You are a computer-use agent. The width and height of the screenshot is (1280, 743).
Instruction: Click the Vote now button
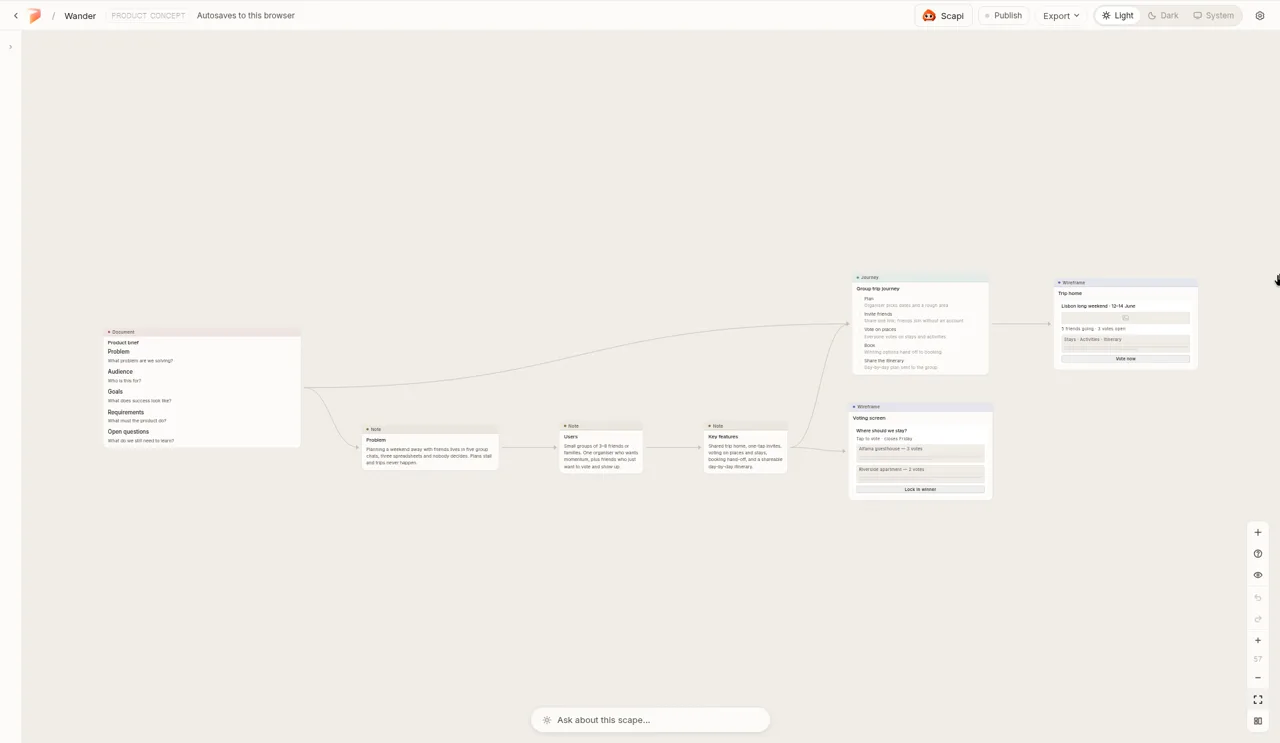click(x=1125, y=359)
